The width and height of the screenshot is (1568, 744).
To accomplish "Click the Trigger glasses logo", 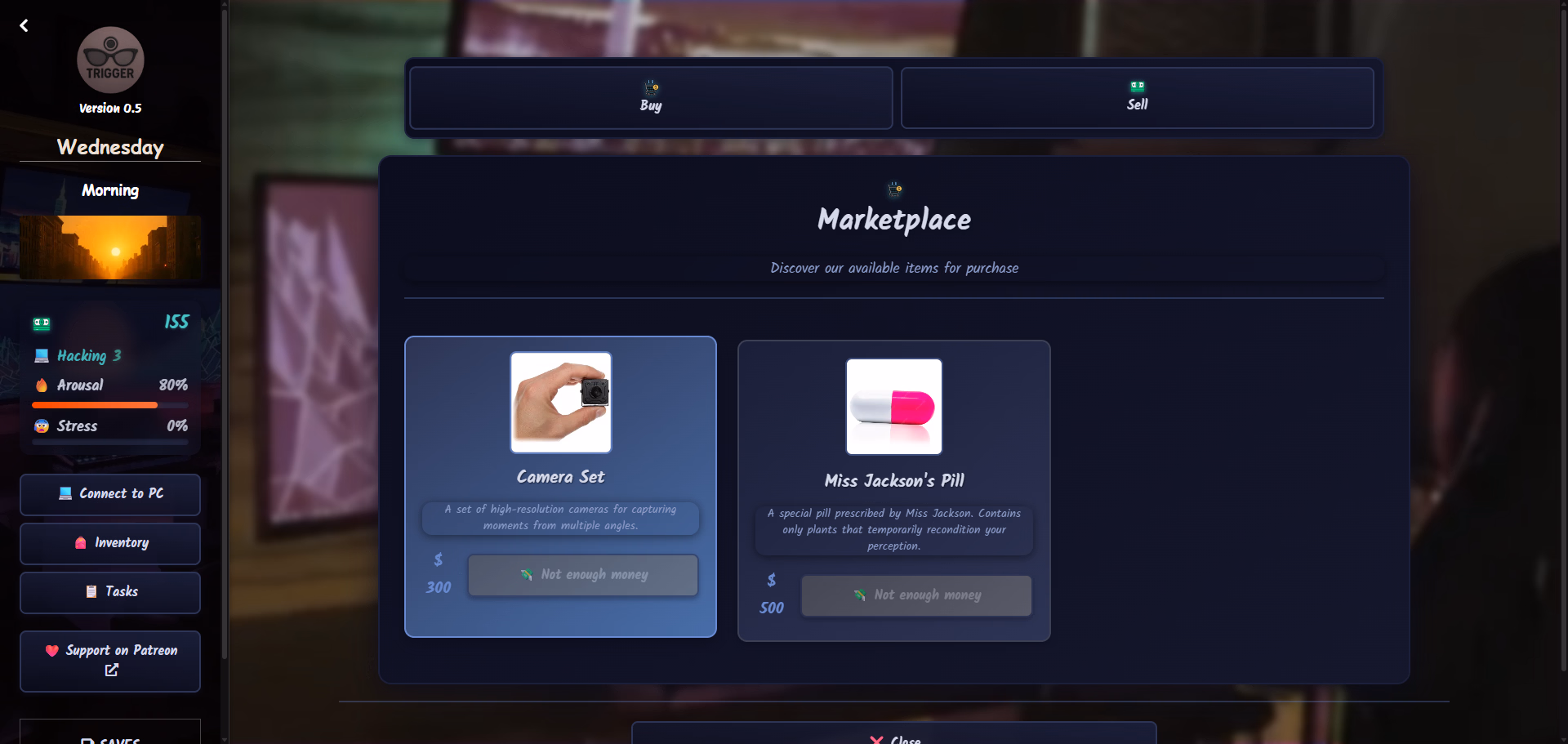I will point(110,60).
